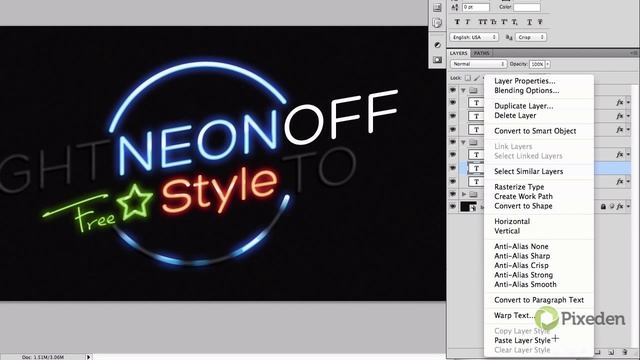Open the layers panel options menu icon
Image resolution: width=640 pixels, height=360 pixels.
pyautogui.click(x=633, y=53)
